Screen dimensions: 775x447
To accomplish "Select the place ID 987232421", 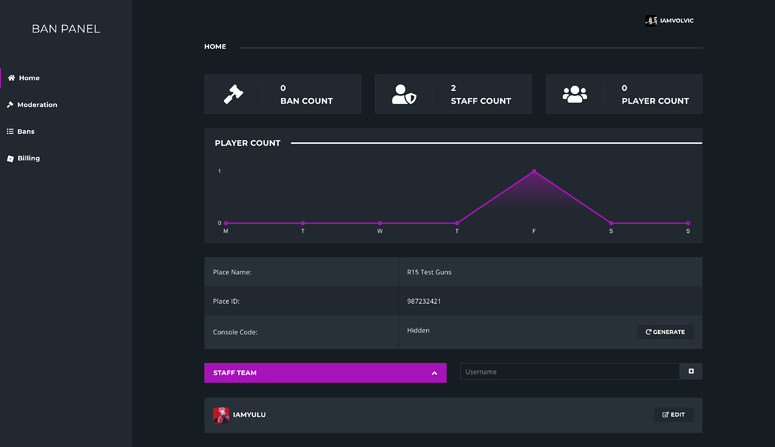I will (x=424, y=301).
